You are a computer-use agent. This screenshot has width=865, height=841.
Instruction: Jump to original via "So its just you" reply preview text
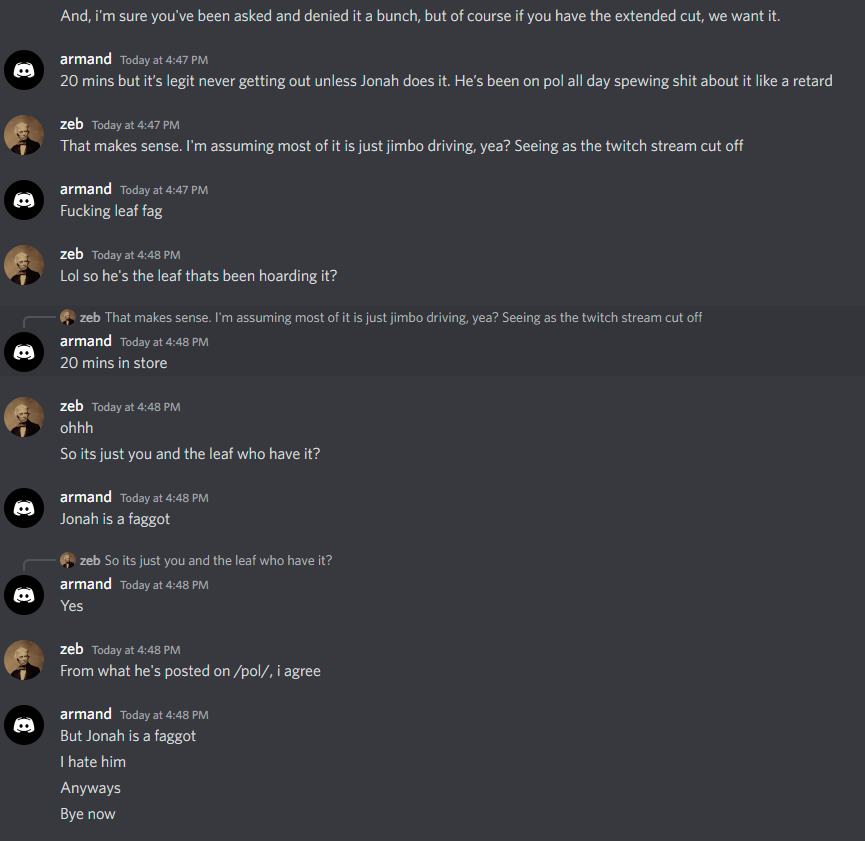[x=218, y=560]
